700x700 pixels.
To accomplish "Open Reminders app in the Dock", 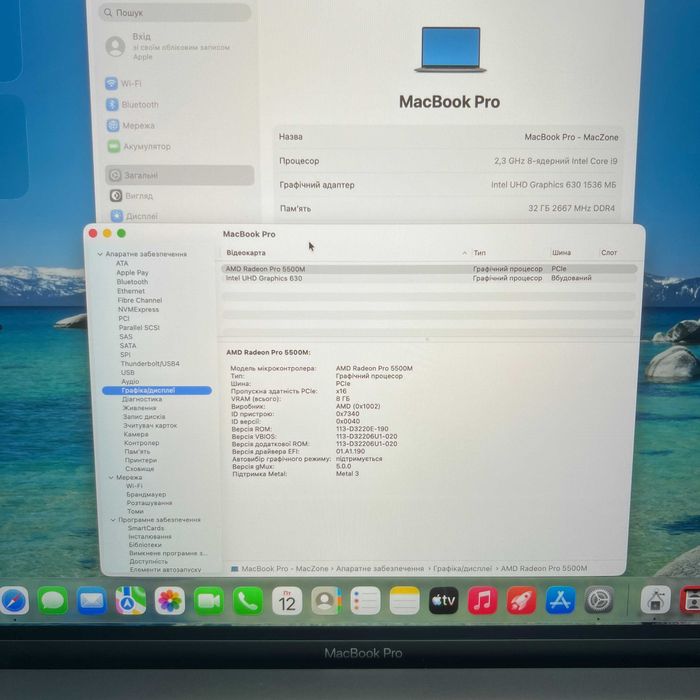I will click(365, 601).
